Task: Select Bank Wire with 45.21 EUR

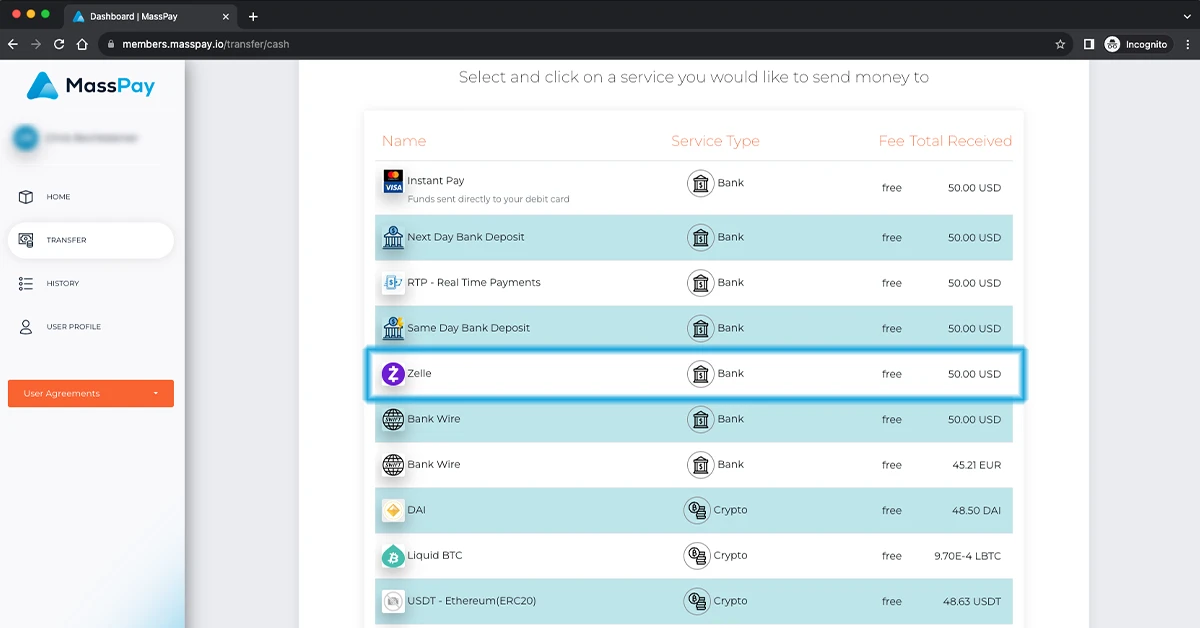Action: (x=434, y=465)
